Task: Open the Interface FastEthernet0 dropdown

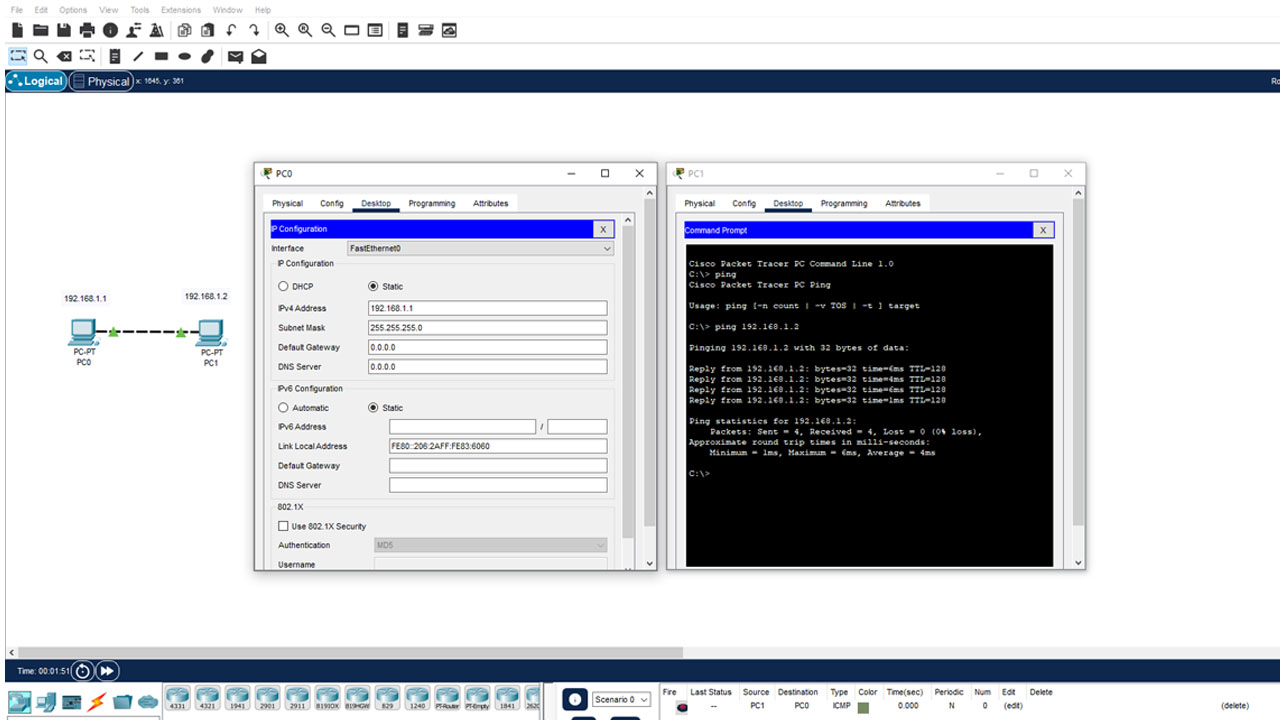Action: click(480, 248)
